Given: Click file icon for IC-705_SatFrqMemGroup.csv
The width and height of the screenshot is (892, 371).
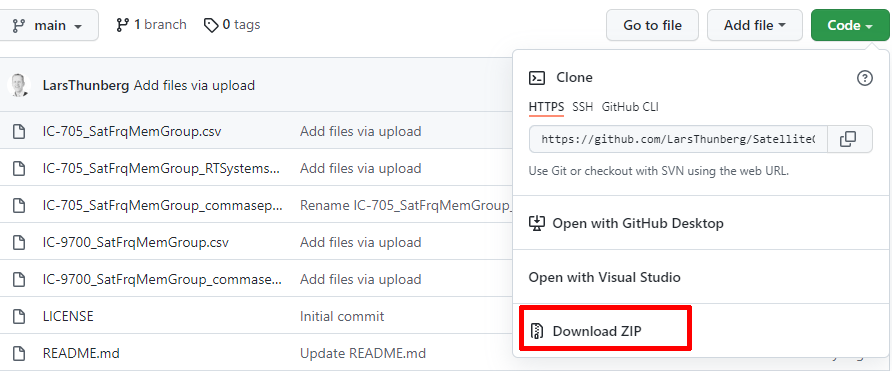Looking at the screenshot, I should pyautogui.click(x=19, y=132).
